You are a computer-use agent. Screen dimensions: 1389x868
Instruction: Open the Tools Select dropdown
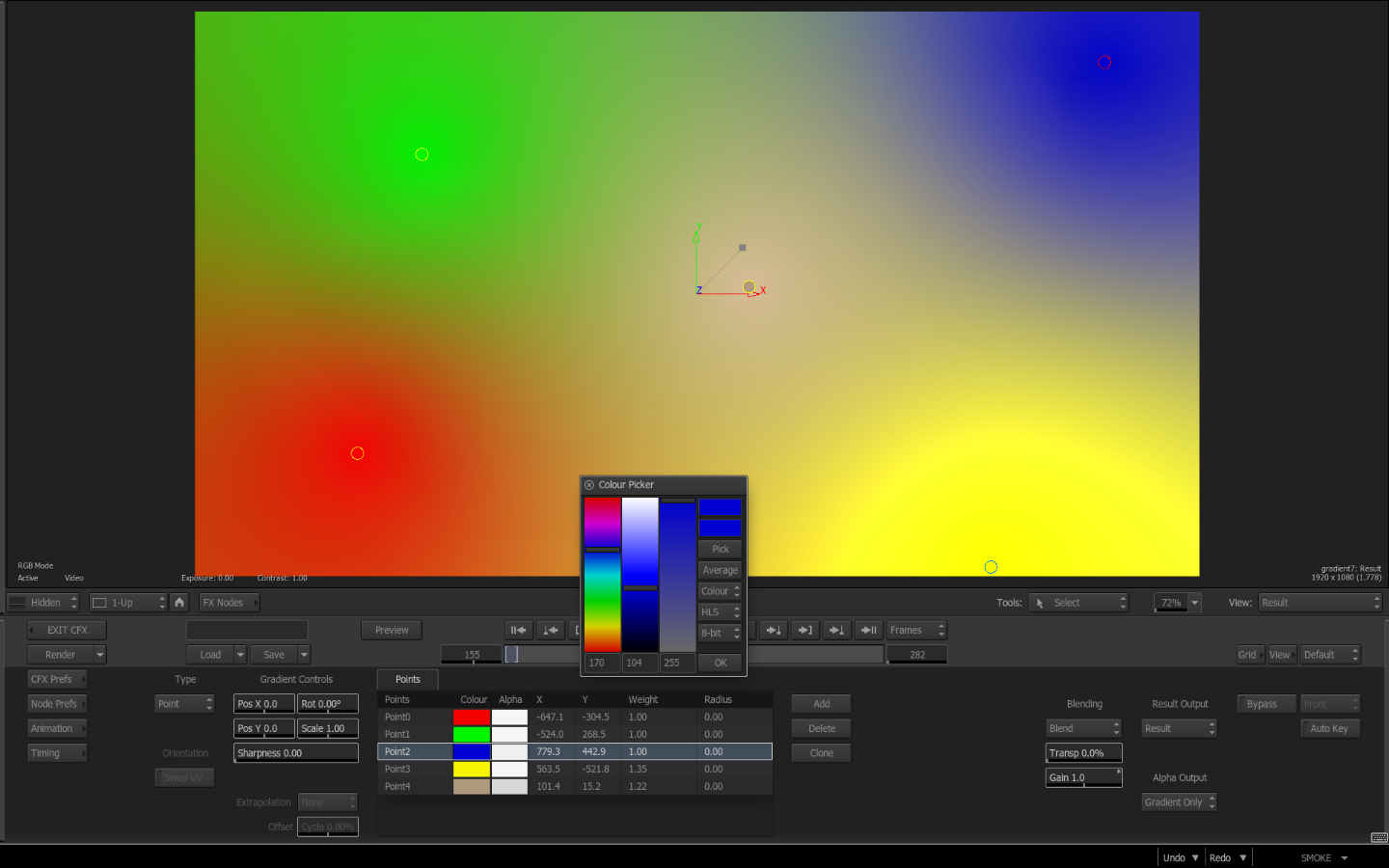tap(1077, 603)
